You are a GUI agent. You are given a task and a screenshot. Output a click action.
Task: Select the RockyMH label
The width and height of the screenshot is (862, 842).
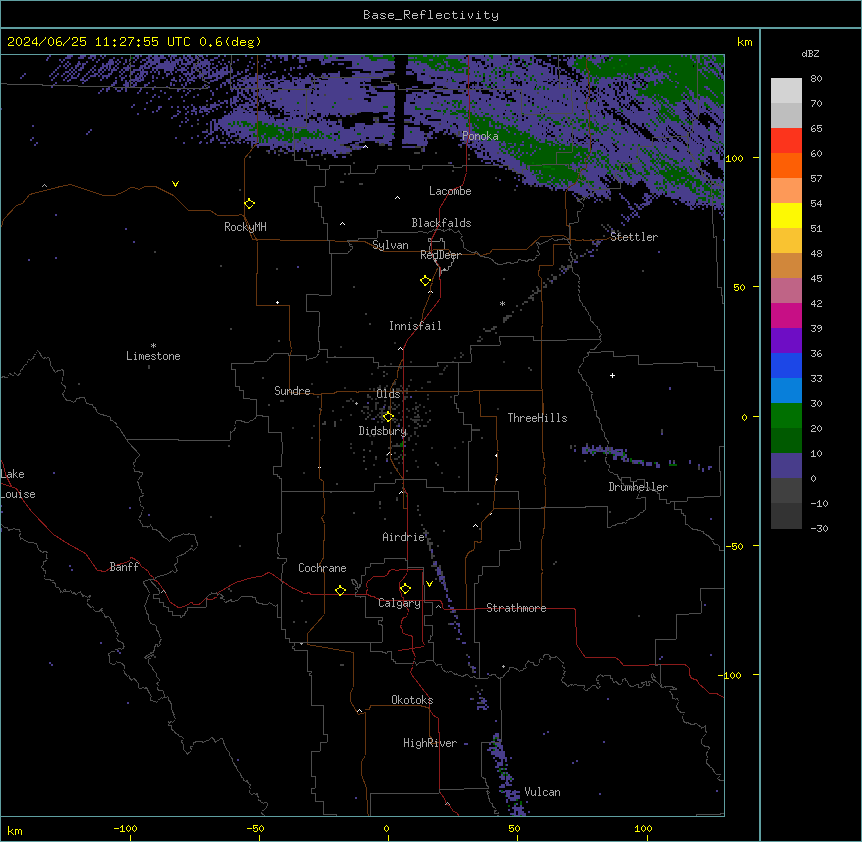tap(245, 227)
